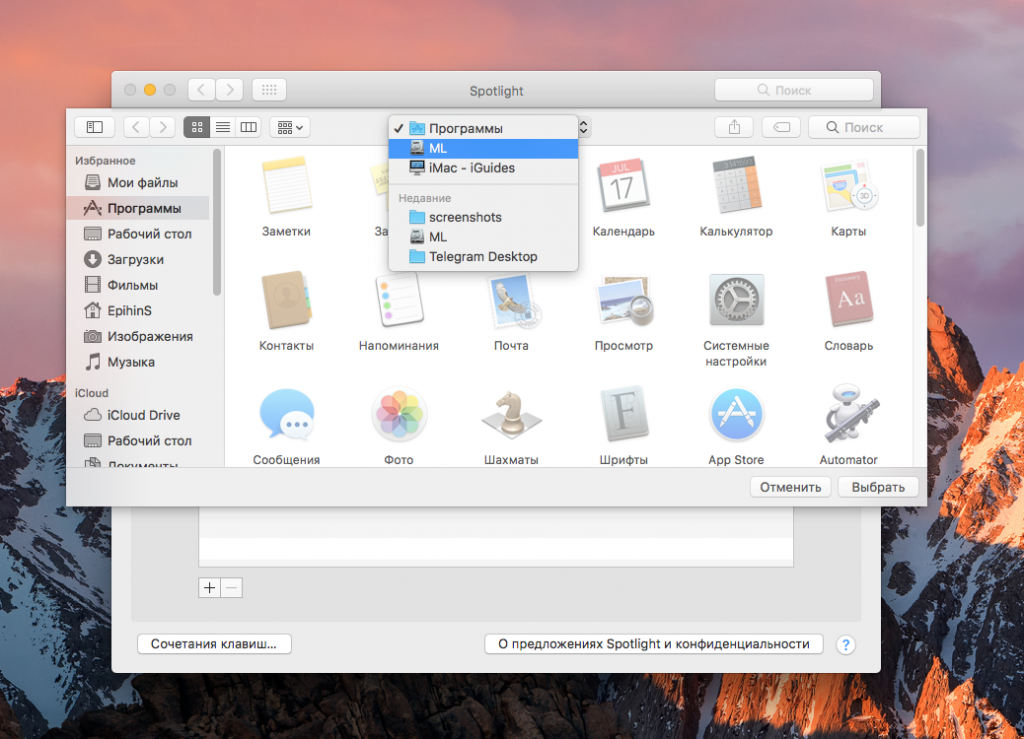
Task: Select the App Store icon
Action: click(736, 415)
